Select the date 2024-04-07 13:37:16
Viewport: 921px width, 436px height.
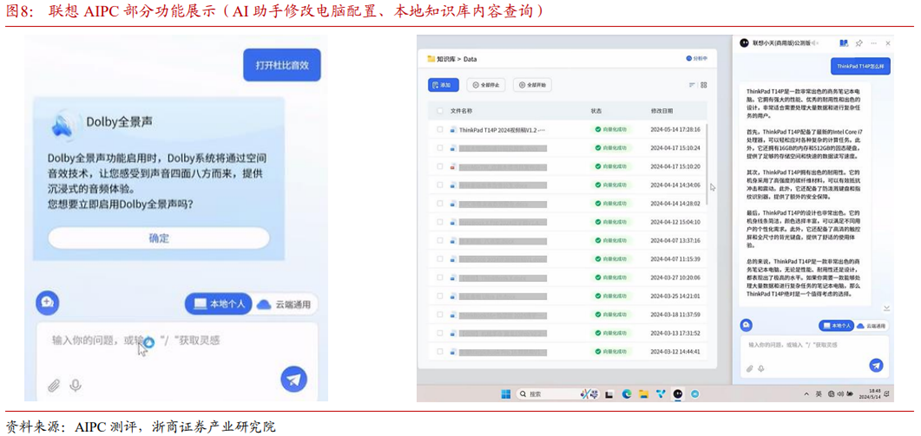point(675,240)
